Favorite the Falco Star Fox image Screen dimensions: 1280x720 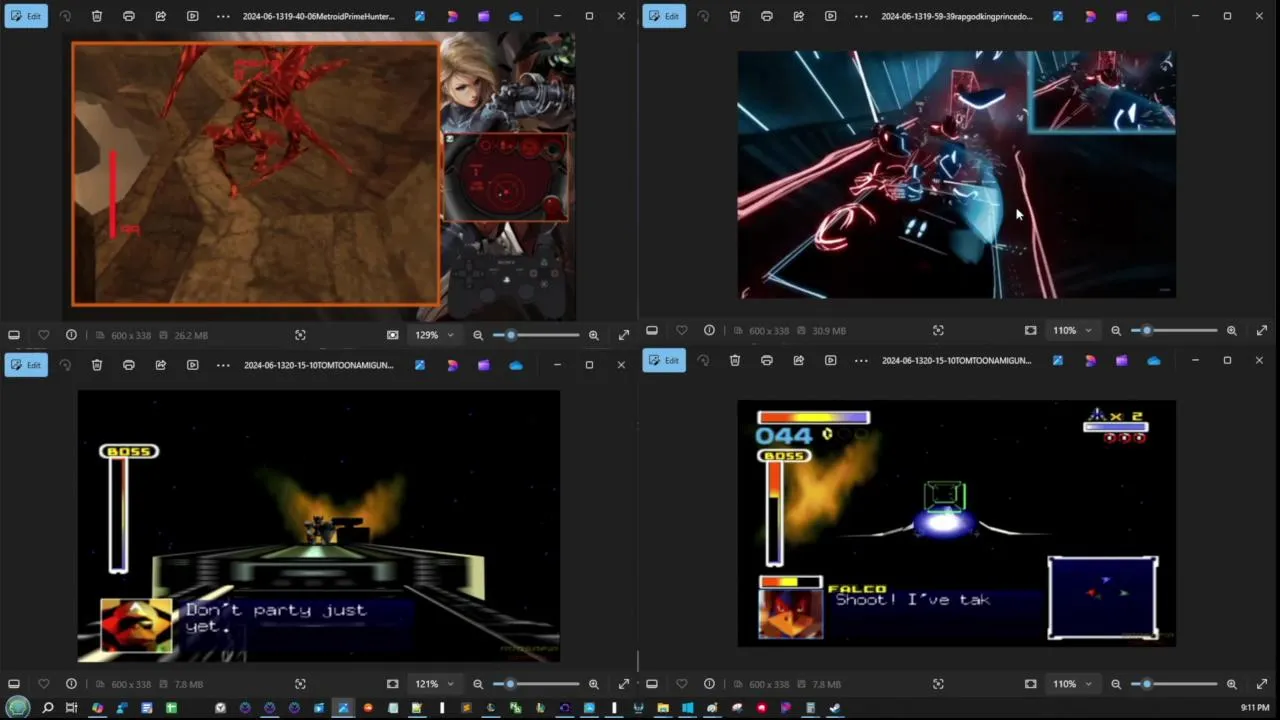point(681,684)
